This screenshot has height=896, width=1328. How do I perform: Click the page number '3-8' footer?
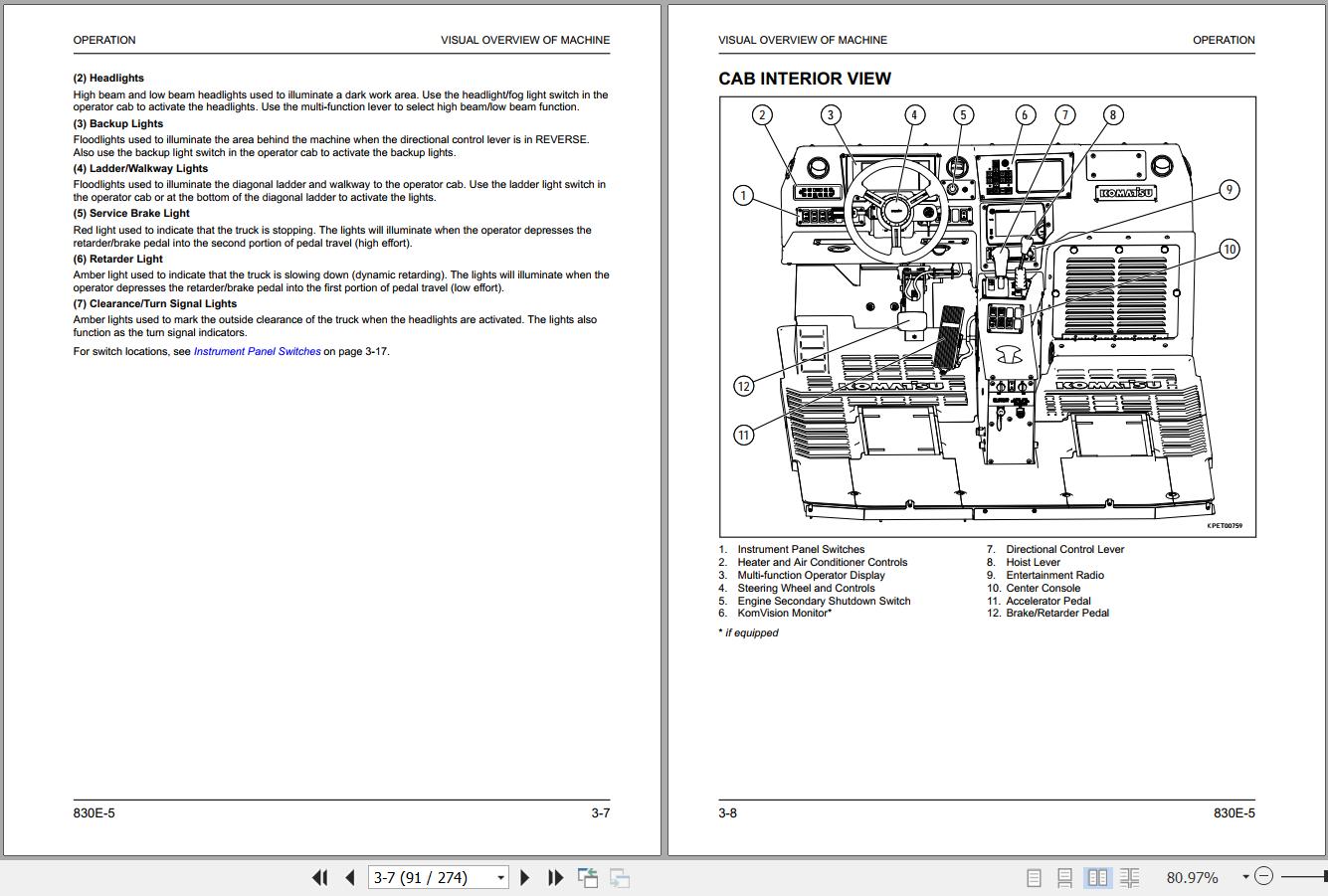coord(728,812)
